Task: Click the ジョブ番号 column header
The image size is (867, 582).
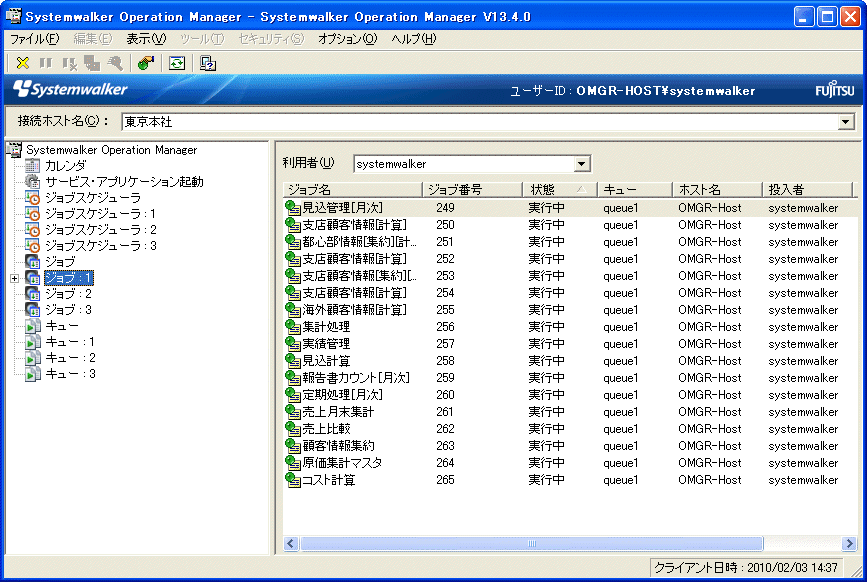Action: point(472,190)
